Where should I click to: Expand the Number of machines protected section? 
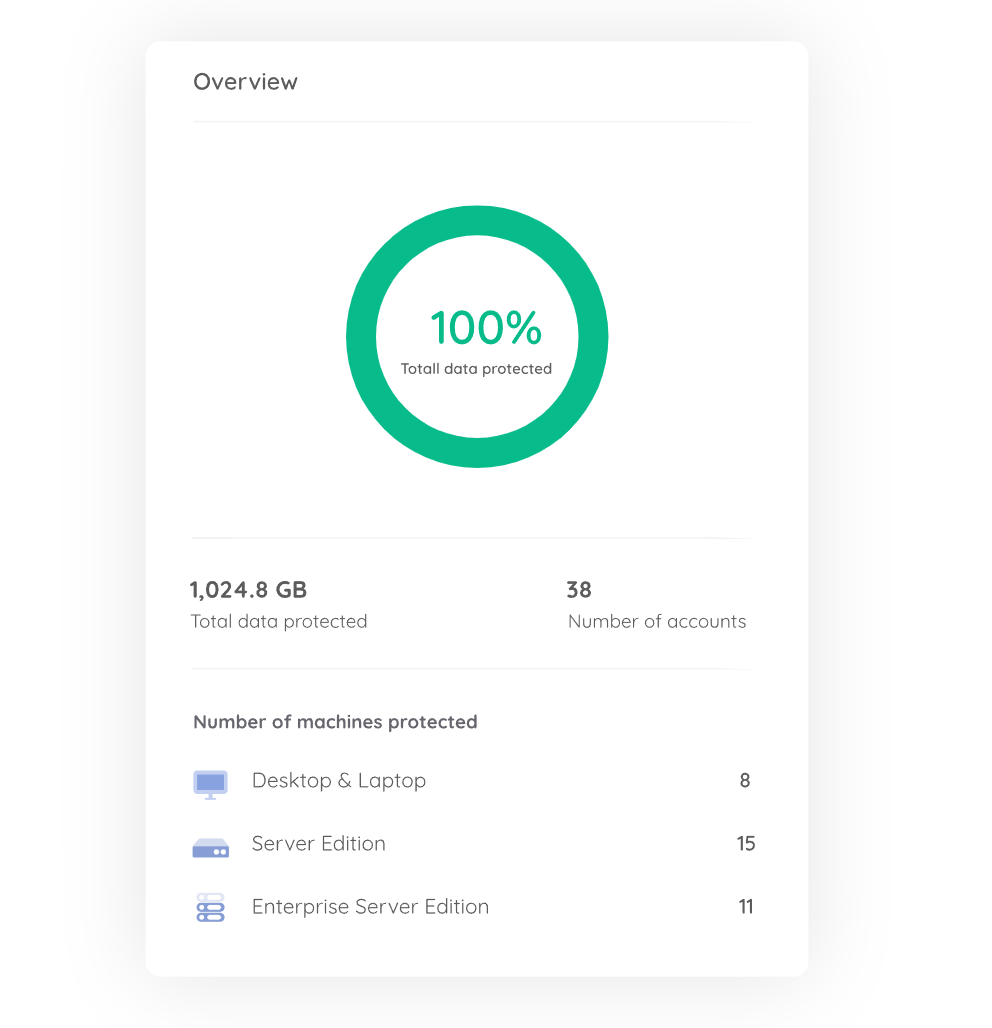pyautogui.click(x=335, y=722)
